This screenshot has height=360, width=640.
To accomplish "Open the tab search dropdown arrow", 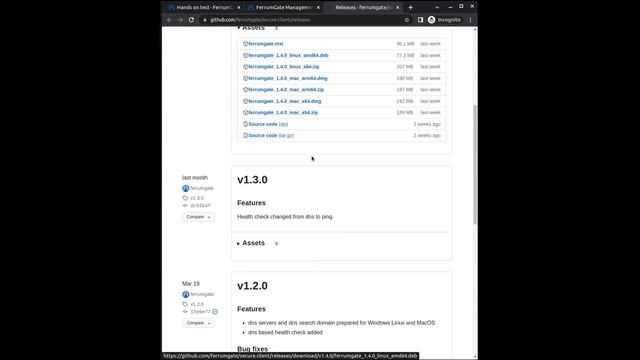I will [x=437, y=7].
